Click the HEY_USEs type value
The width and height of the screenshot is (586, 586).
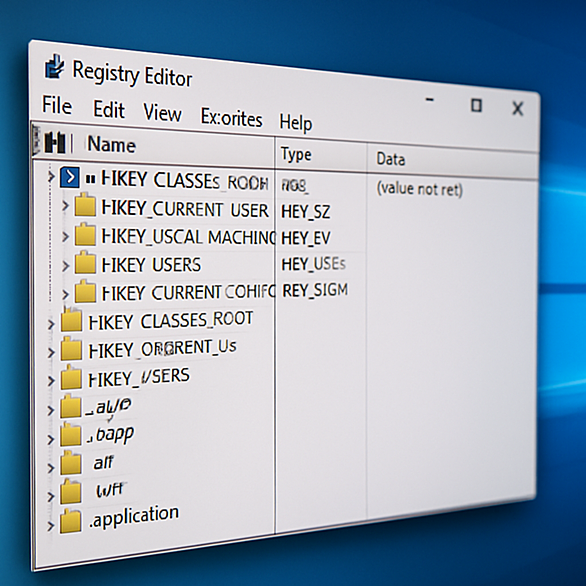(x=313, y=264)
